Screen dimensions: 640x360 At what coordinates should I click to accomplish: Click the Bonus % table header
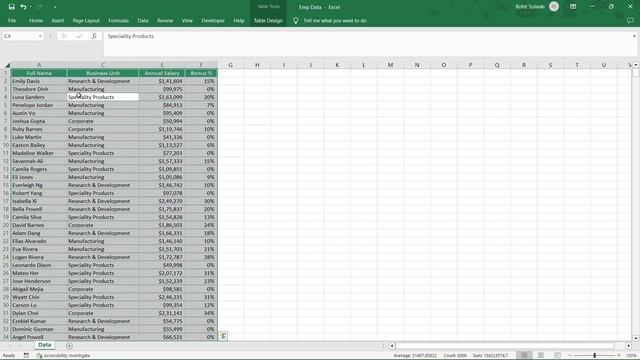201,73
